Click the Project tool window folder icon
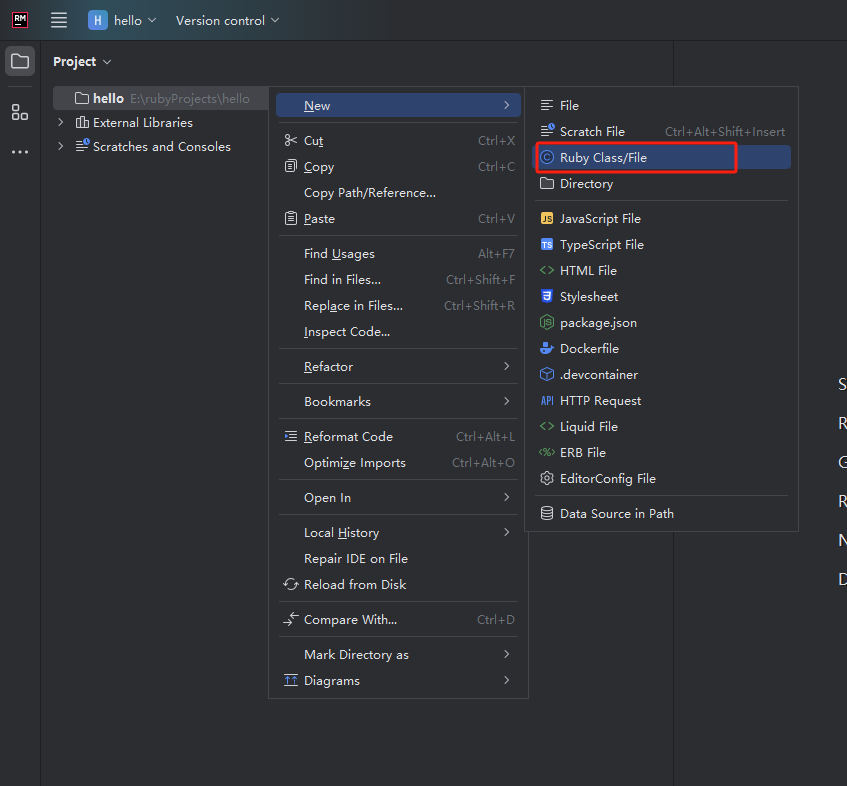 [x=20, y=61]
